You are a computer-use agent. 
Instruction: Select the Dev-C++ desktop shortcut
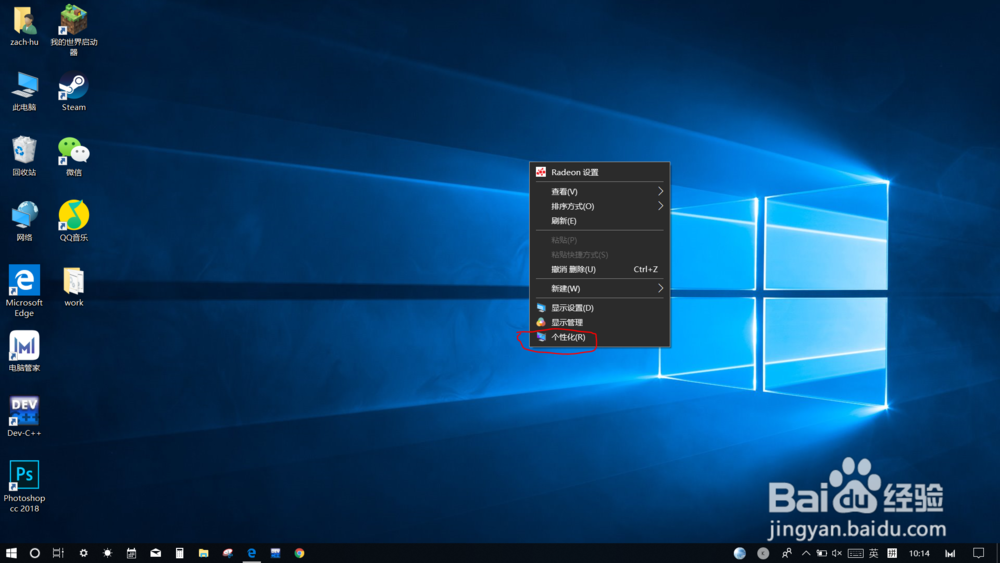tap(24, 416)
